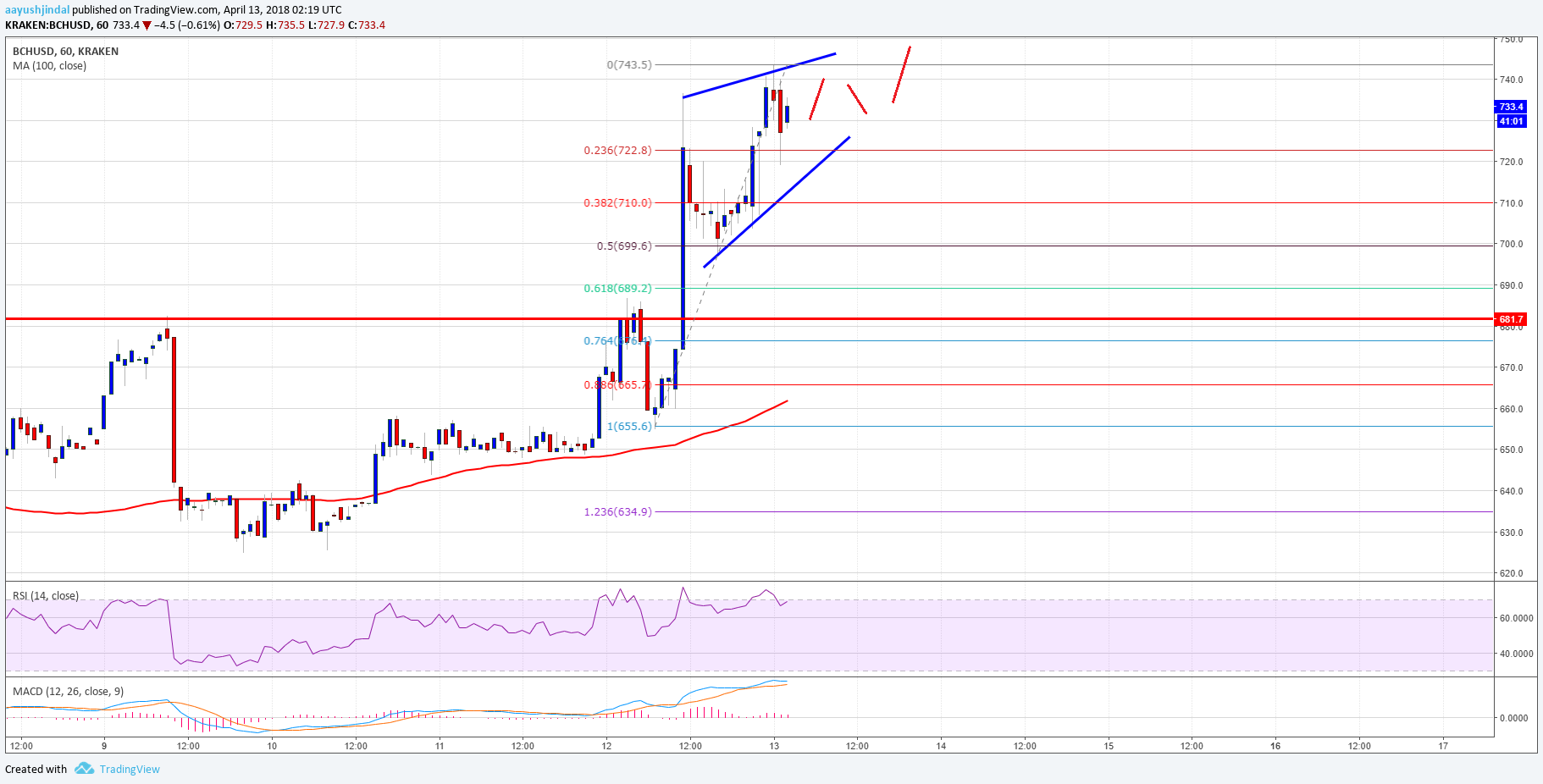The width and height of the screenshot is (1543, 784).
Task: Click date 13 on the time axis
Action: (x=774, y=746)
